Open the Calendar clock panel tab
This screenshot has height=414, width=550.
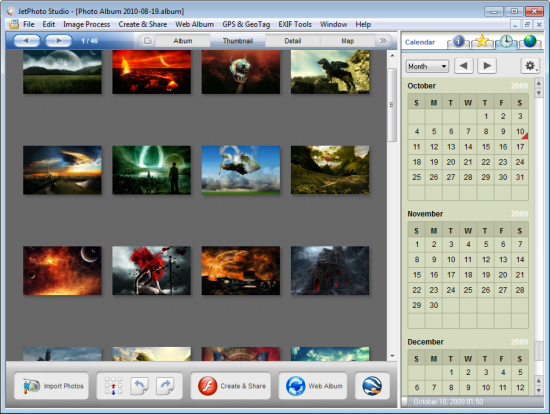506,41
